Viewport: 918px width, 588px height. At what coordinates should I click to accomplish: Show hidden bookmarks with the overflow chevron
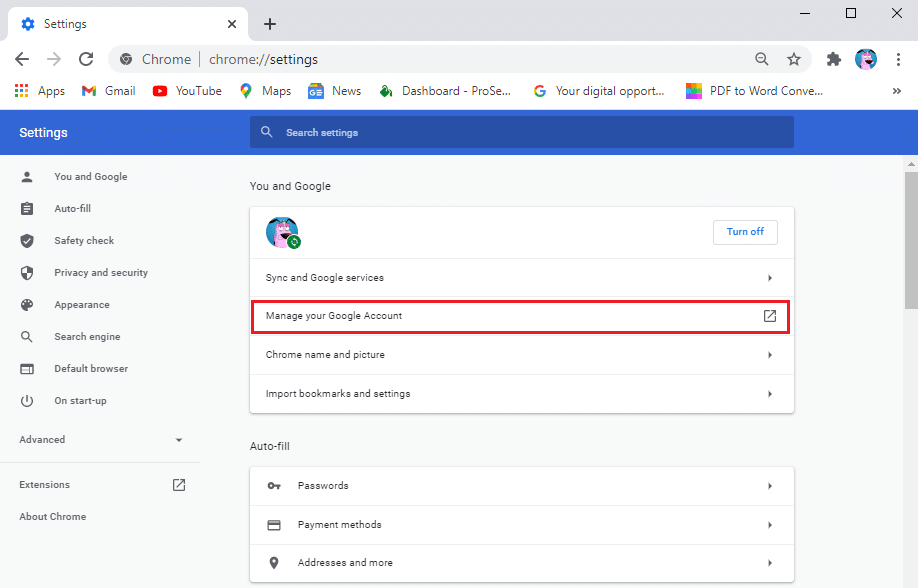pos(897,90)
